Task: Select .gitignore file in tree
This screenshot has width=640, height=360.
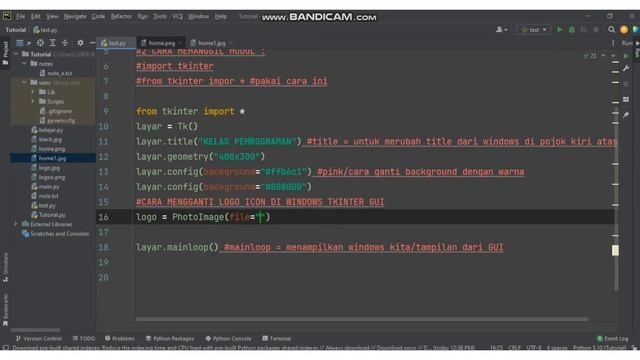Action: pyautogui.click(x=56, y=111)
